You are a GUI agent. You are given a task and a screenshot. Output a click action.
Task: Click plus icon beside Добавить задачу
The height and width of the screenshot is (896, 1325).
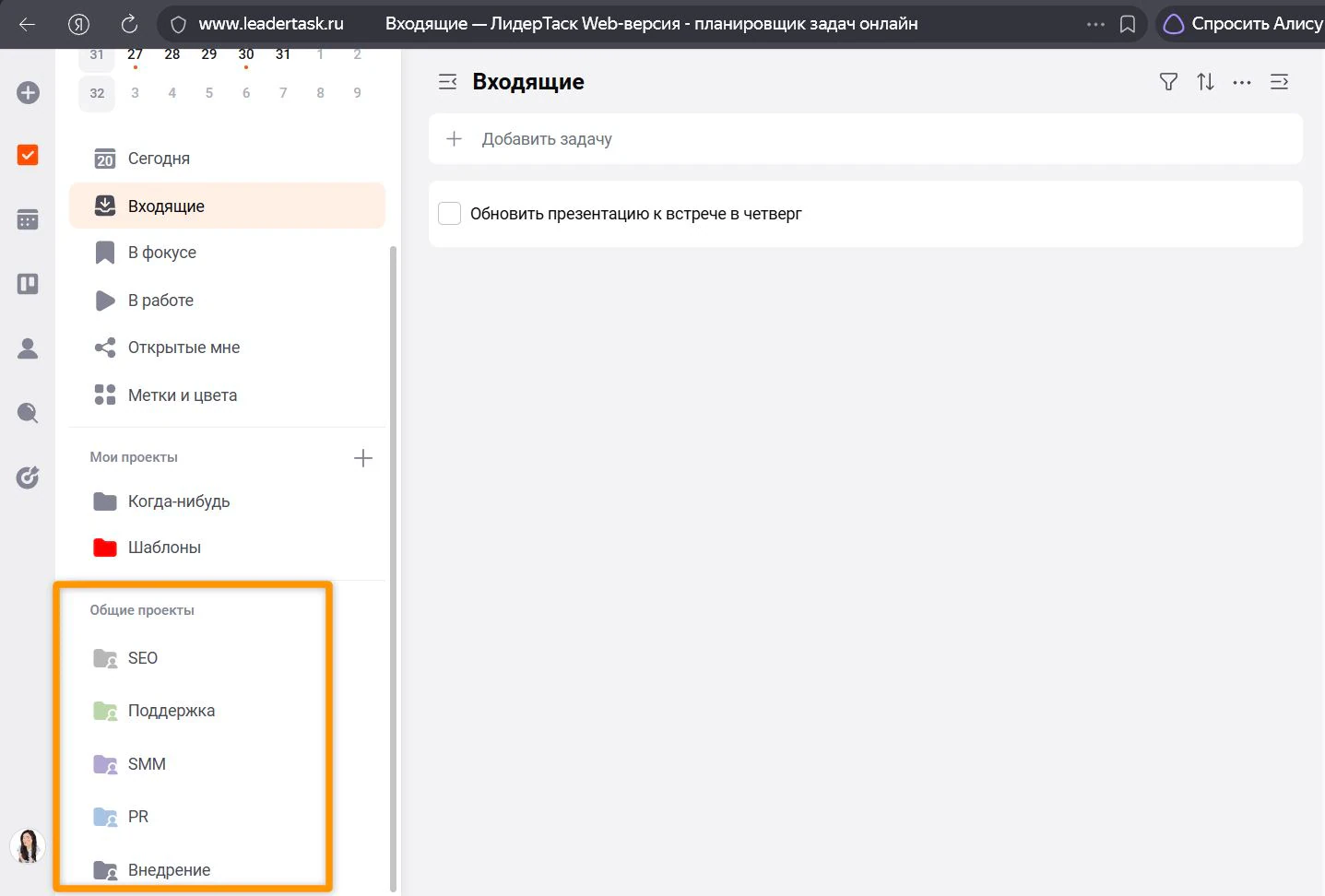454,139
